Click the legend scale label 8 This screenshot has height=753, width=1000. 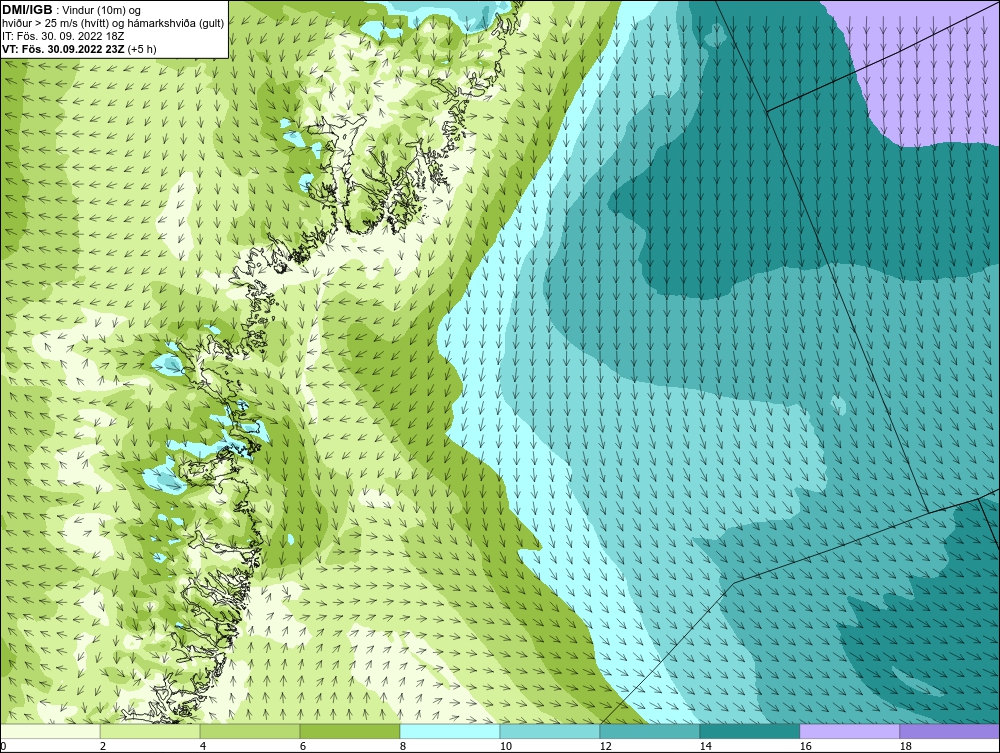pyautogui.click(x=402, y=746)
